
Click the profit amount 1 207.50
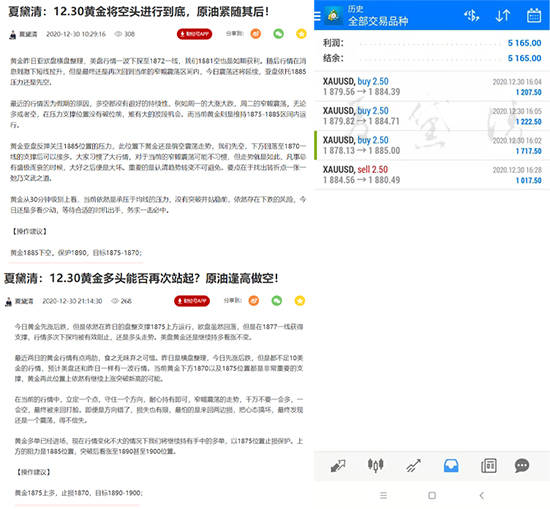tap(529, 92)
